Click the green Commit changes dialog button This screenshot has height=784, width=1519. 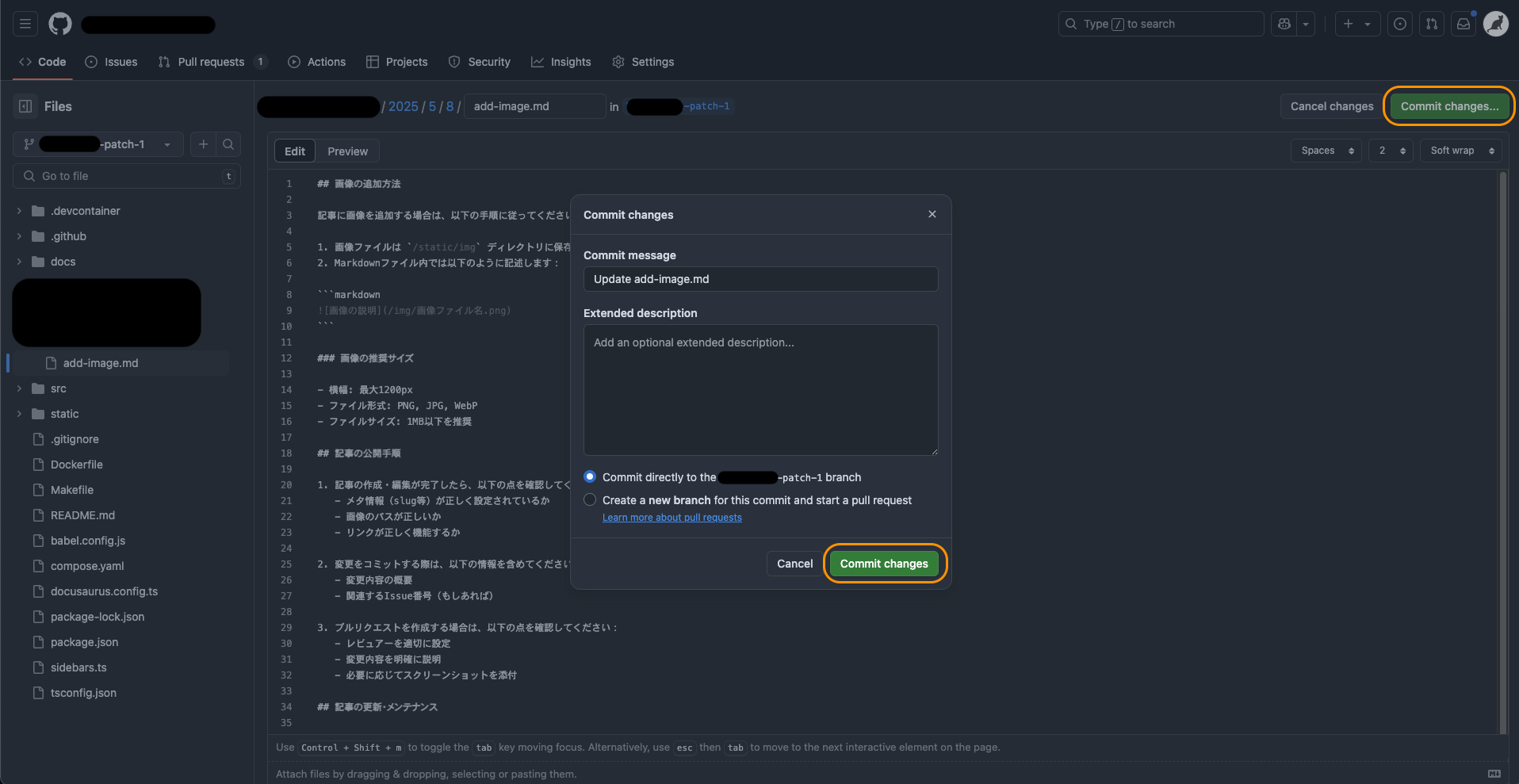884,564
